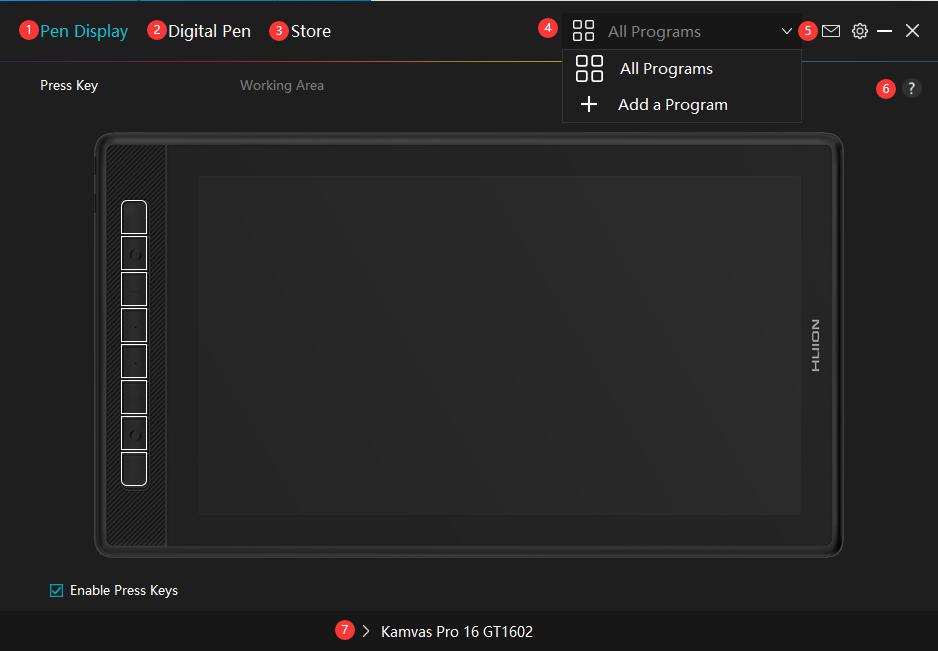Image resolution: width=938 pixels, height=651 pixels.
Task: Click the tablet's screen display area
Action: coord(499,345)
